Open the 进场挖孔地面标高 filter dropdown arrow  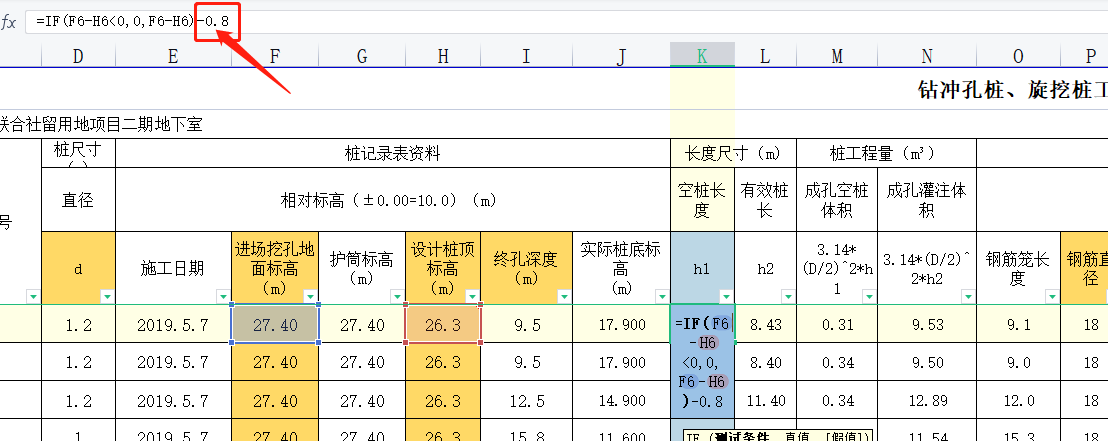[x=310, y=296]
